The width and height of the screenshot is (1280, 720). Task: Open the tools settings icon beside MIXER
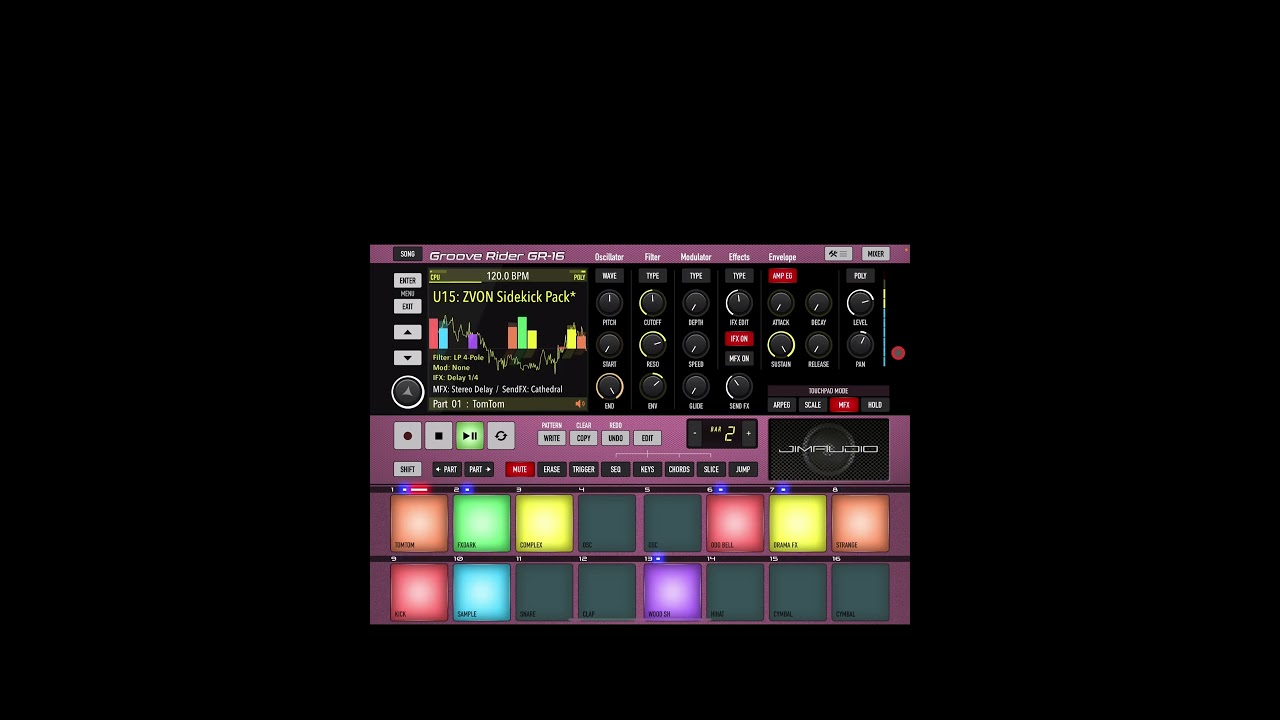tap(838, 254)
